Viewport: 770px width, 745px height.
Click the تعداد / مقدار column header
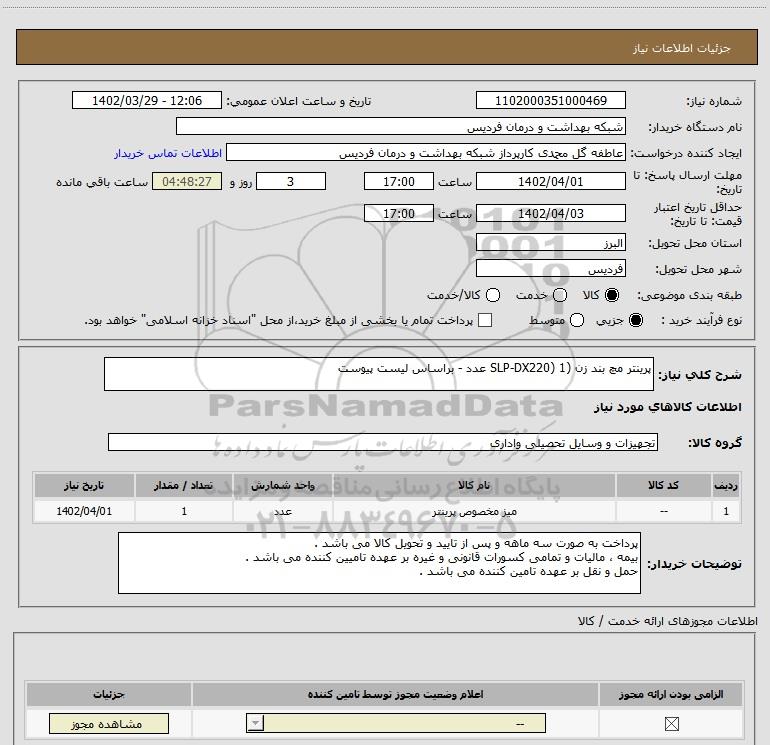tap(184, 485)
